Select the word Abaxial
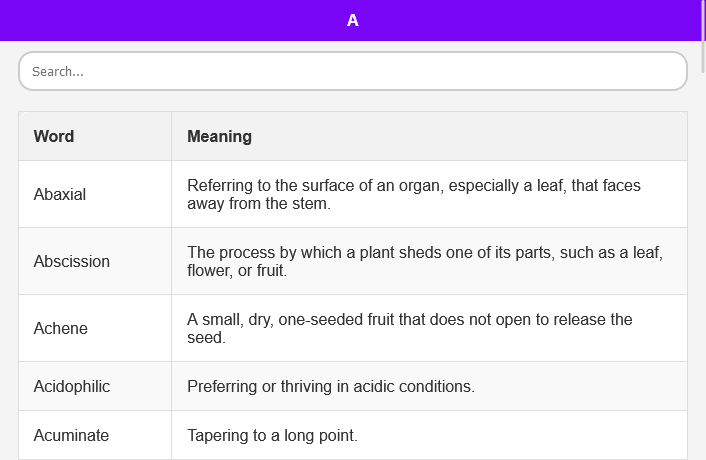706x460 pixels. tap(60, 194)
